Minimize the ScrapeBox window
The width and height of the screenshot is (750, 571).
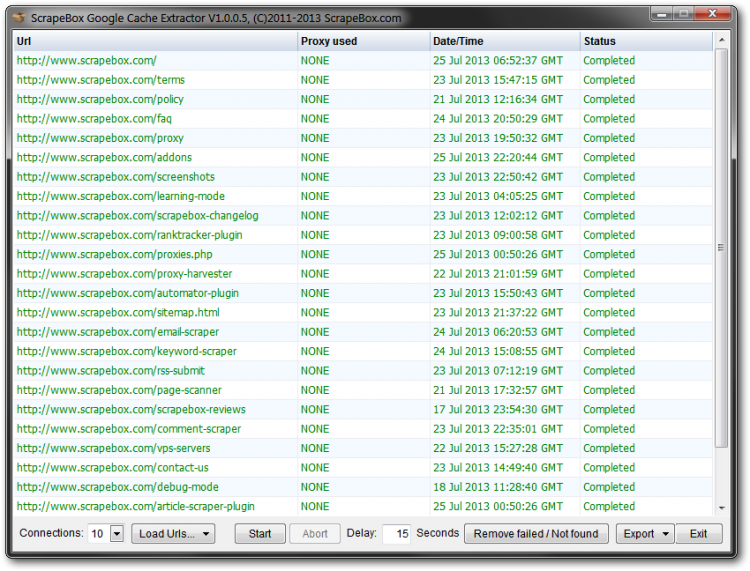662,14
